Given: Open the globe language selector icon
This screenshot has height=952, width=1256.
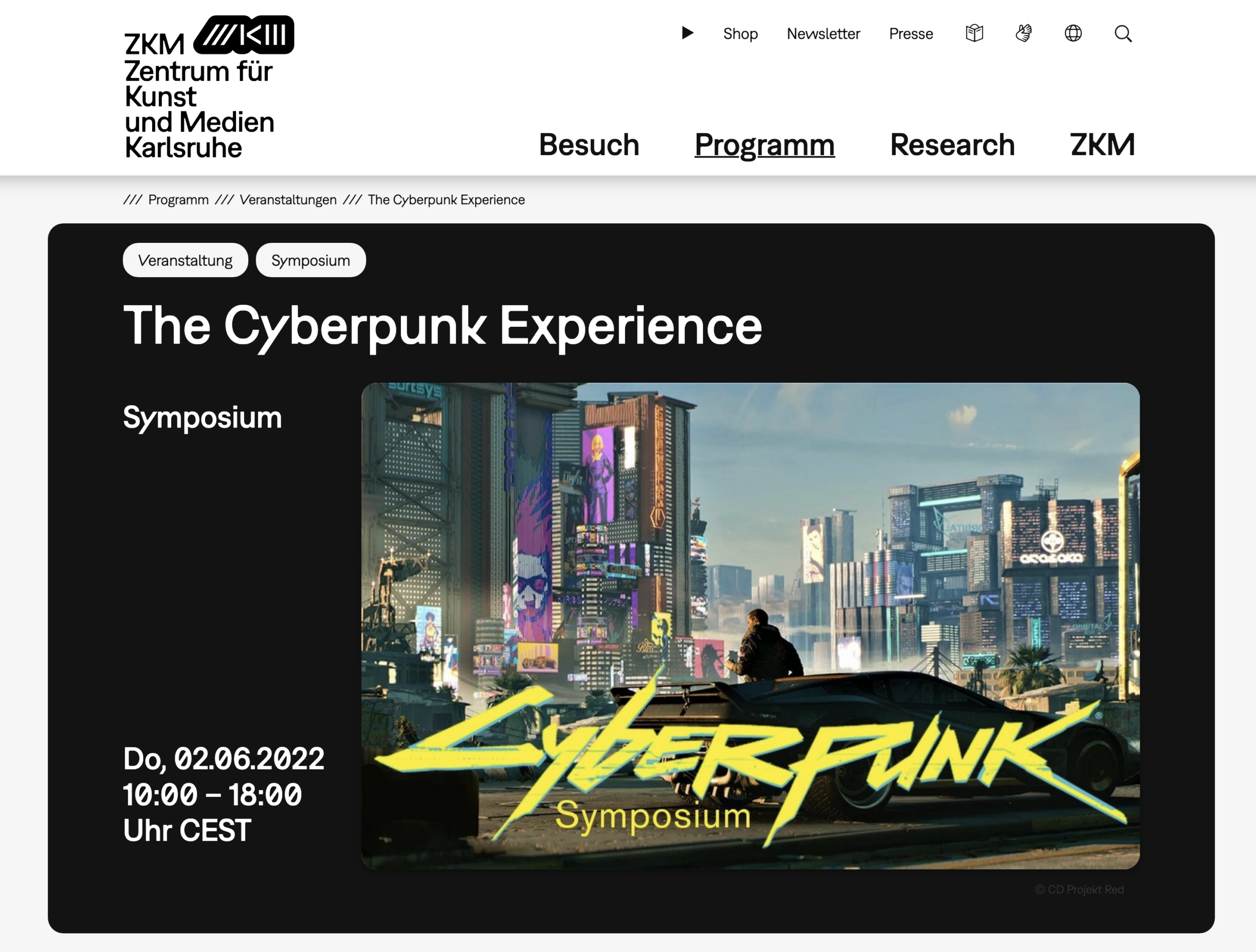Looking at the screenshot, I should (1073, 33).
